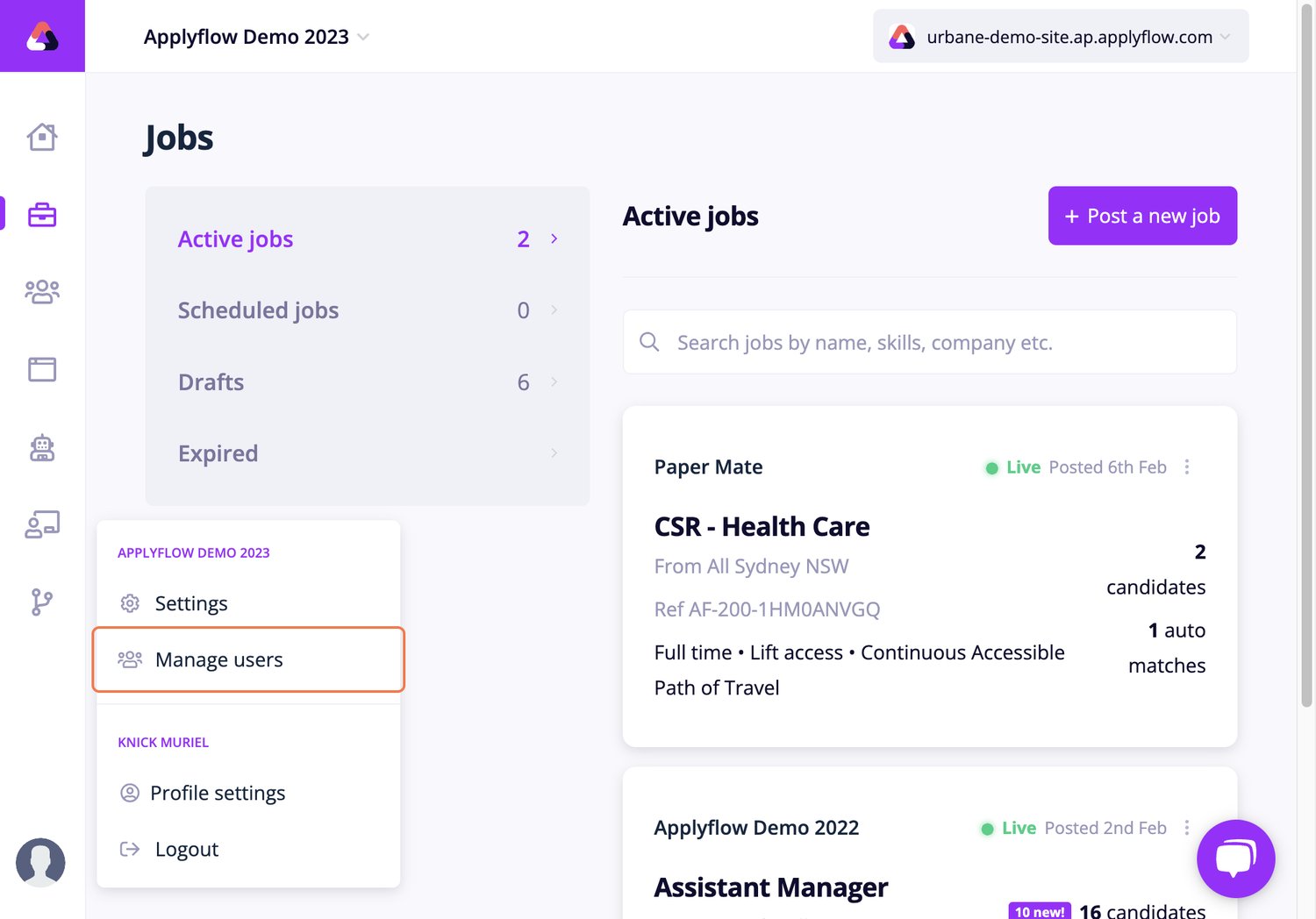Image resolution: width=1316 pixels, height=919 pixels.
Task: Open three-dot menu on CSR Health Care job
Action: 1187,467
